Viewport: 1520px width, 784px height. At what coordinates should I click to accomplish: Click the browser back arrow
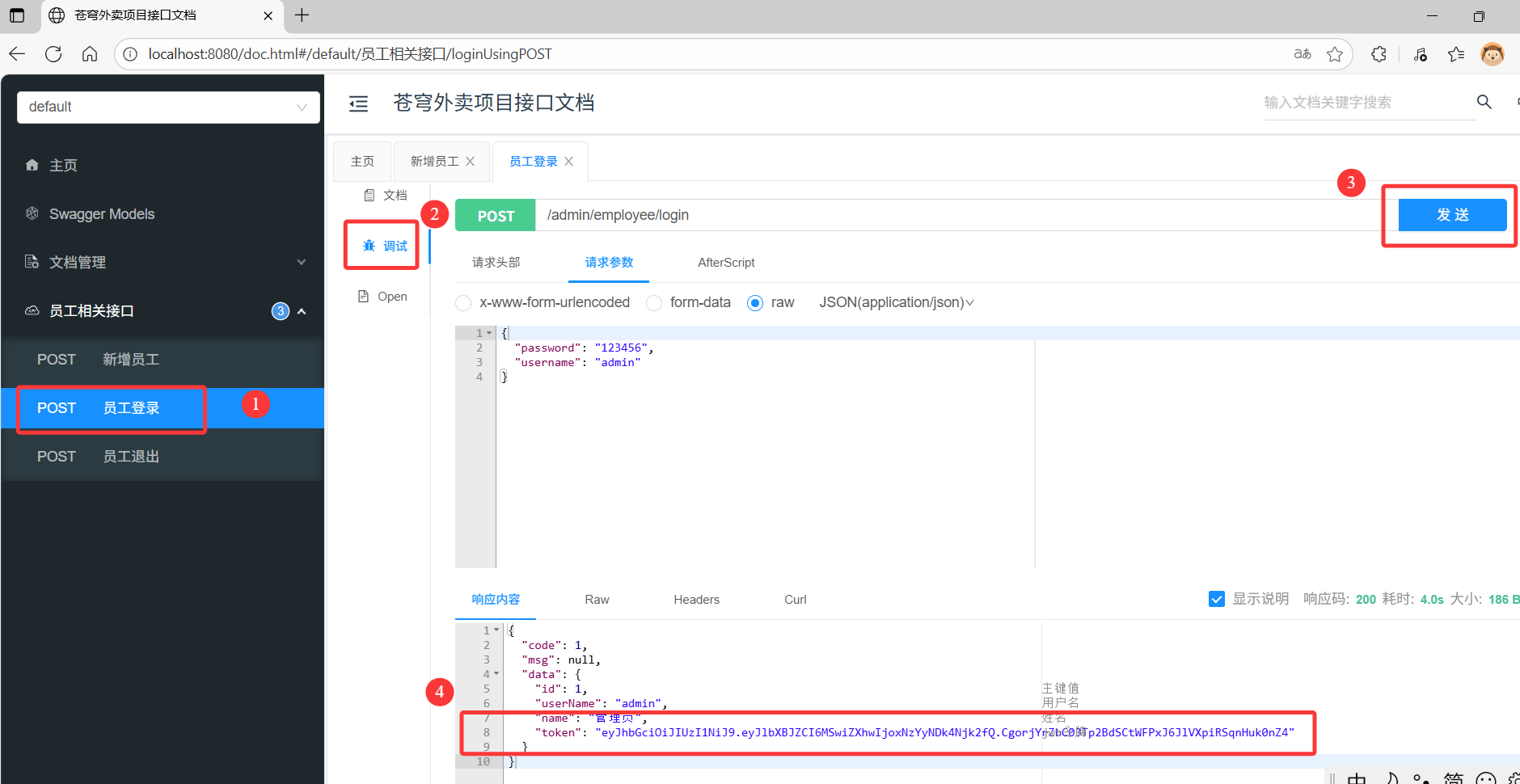coord(17,54)
